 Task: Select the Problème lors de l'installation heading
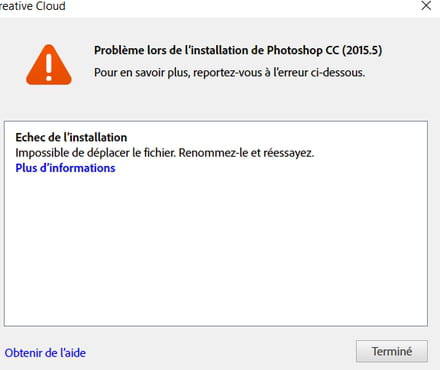point(238,50)
